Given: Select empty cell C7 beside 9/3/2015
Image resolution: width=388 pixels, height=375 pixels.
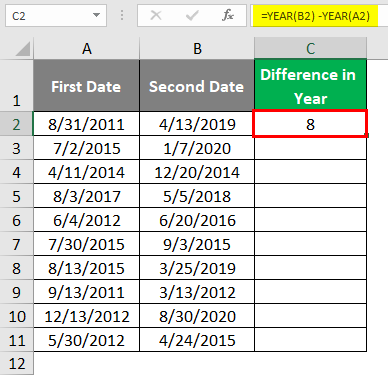Looking at the screenshot, I should 310,244.
